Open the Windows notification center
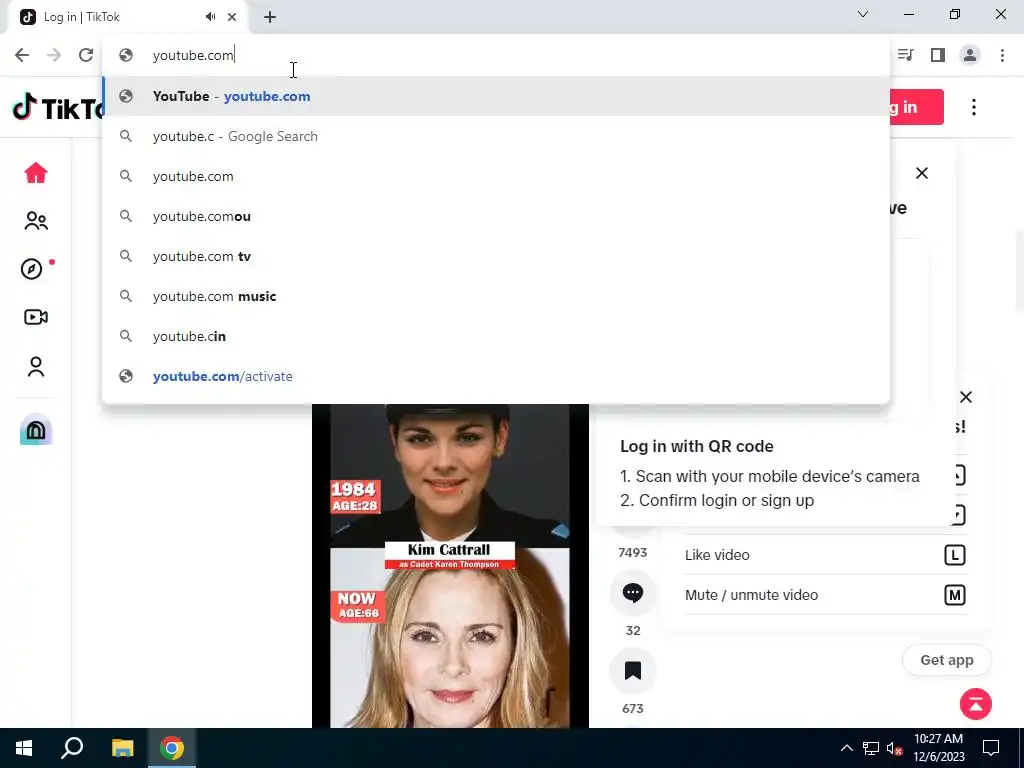 pos(991,748)
